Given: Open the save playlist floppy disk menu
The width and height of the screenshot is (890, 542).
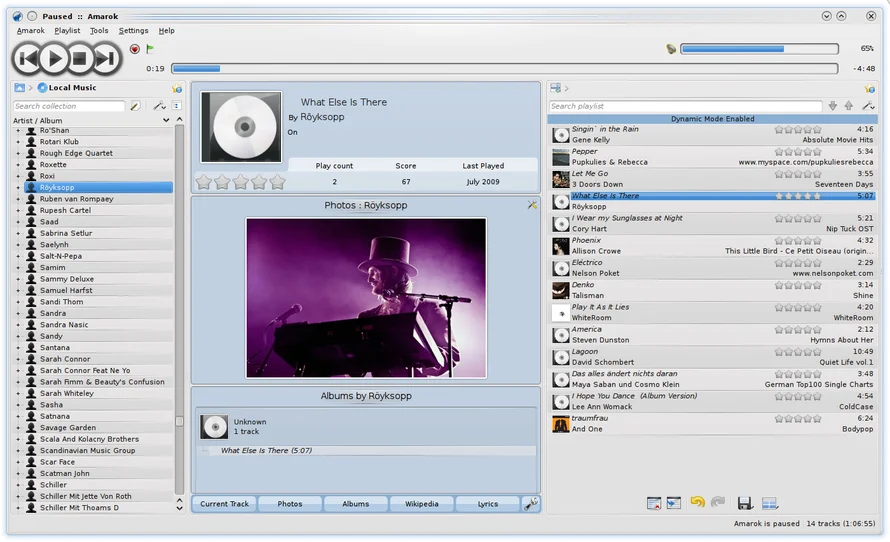Looking at the screenshot, I should (x=745, y=503).
